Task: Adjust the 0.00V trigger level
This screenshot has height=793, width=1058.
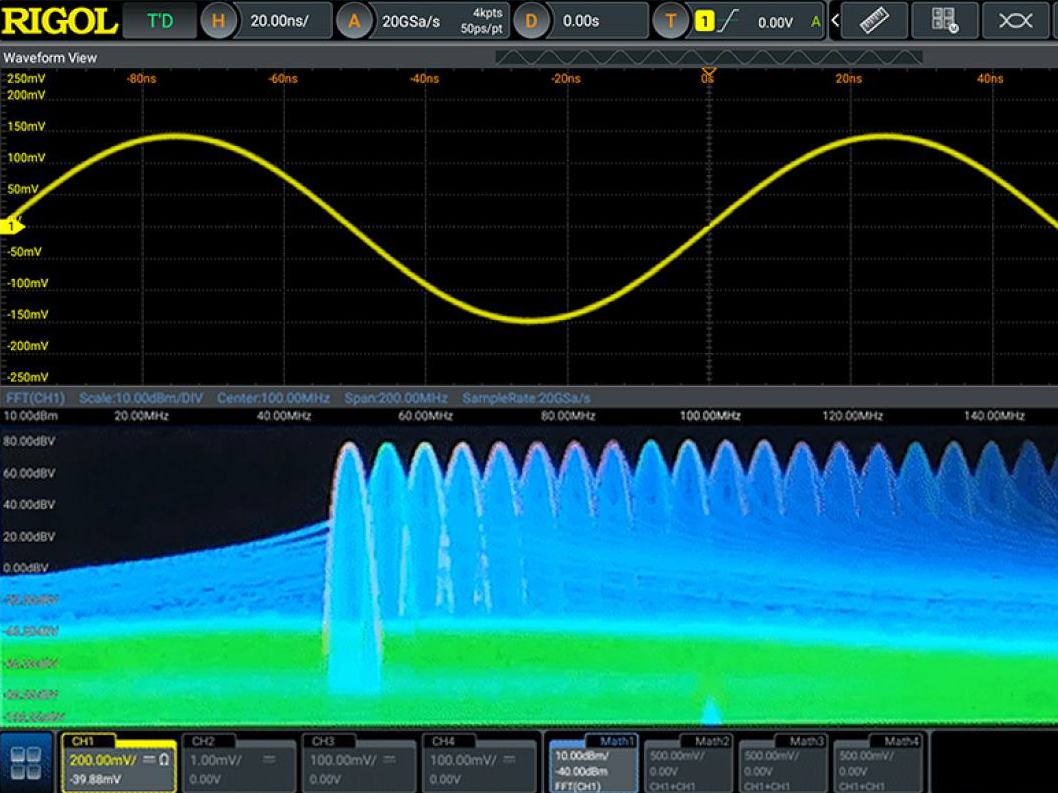Action: pos(775,22)
